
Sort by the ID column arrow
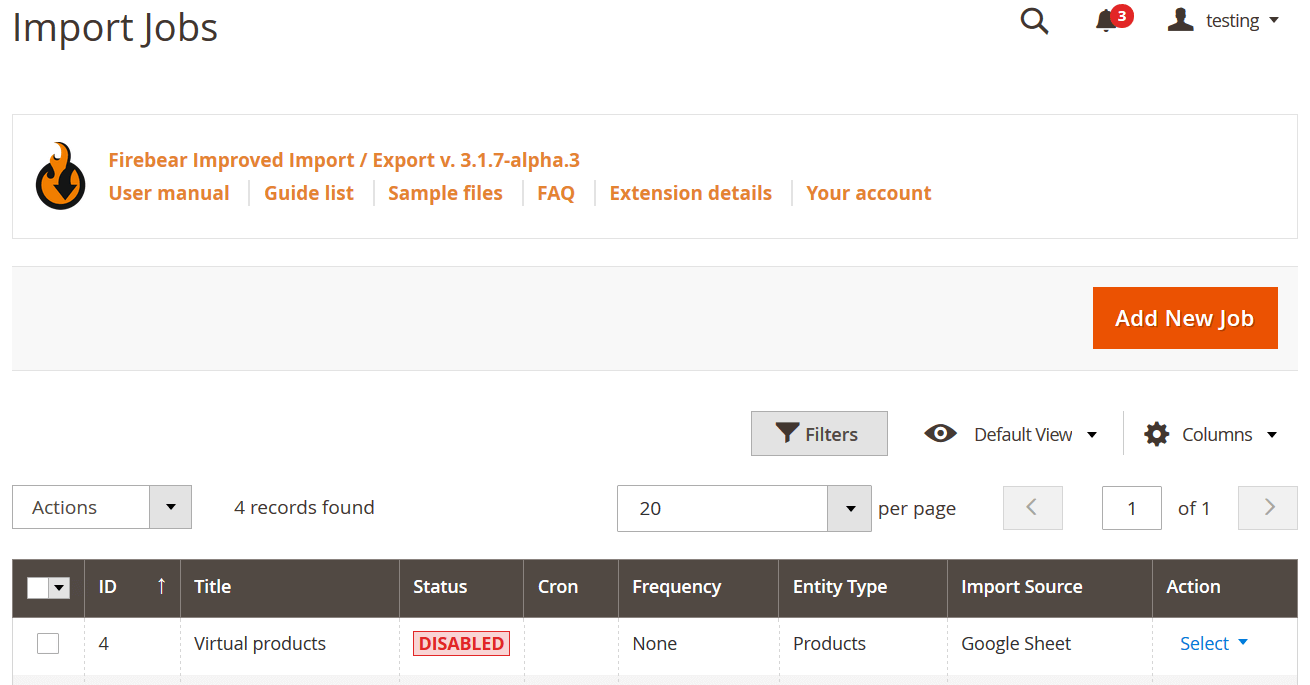pos(162,586)
